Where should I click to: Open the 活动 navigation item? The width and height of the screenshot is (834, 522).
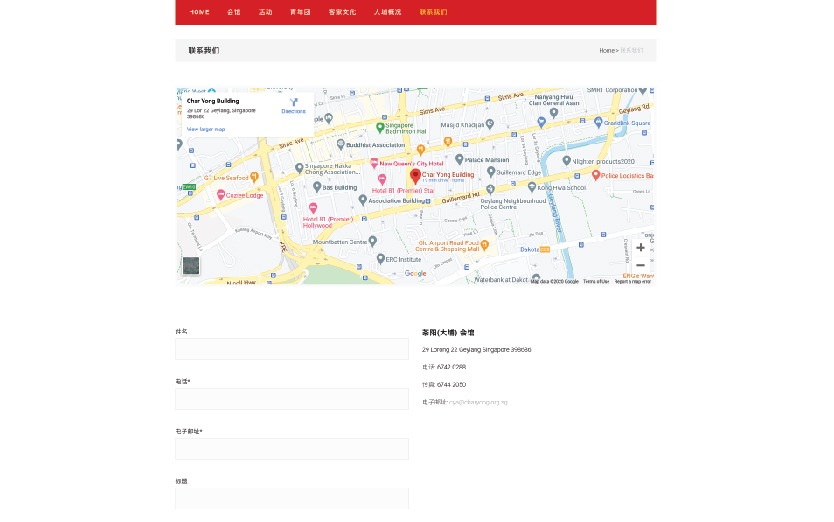coord(265,12)
